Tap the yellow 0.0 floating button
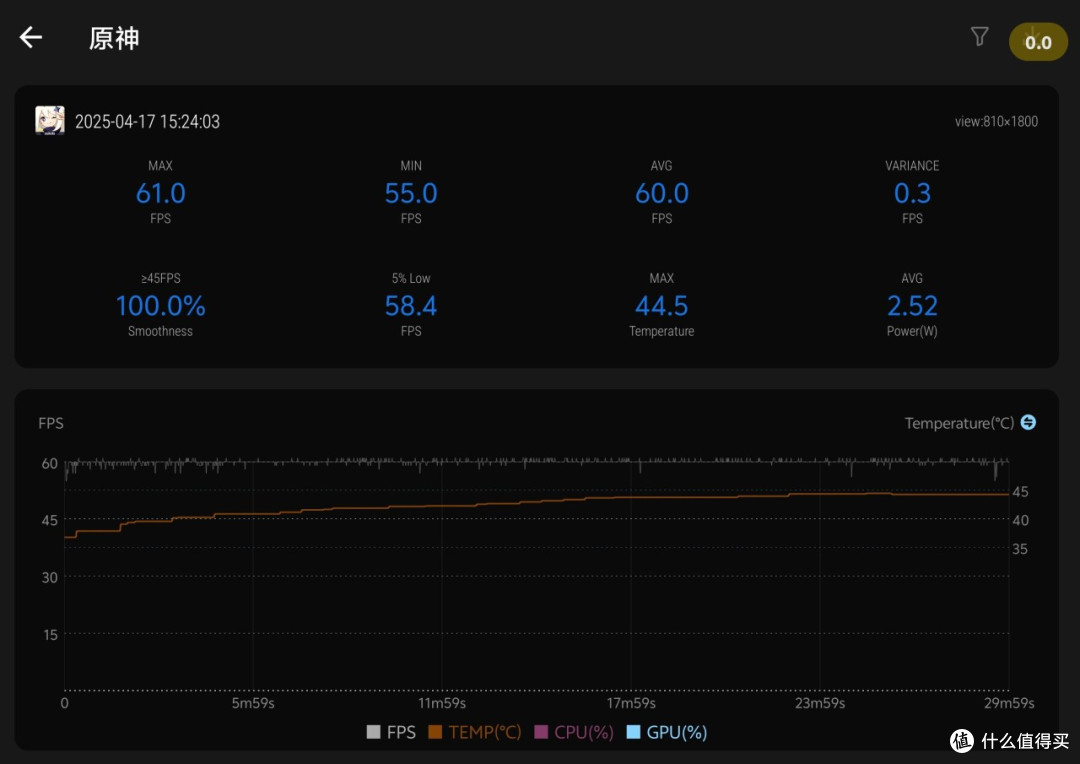1080x764 pixels. pos(1038,42)
